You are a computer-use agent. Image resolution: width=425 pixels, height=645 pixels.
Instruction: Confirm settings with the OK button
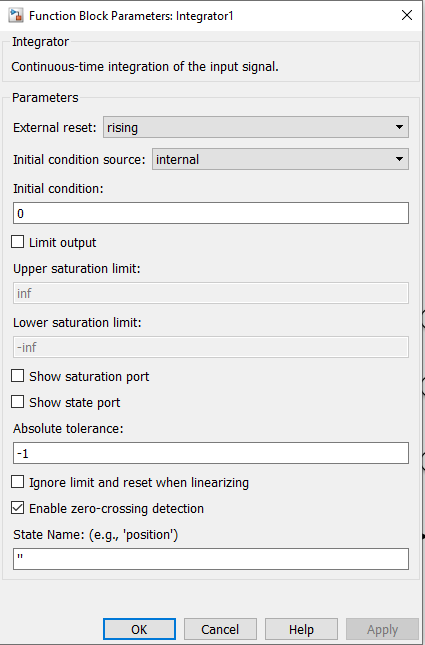(x=139, y=629)
